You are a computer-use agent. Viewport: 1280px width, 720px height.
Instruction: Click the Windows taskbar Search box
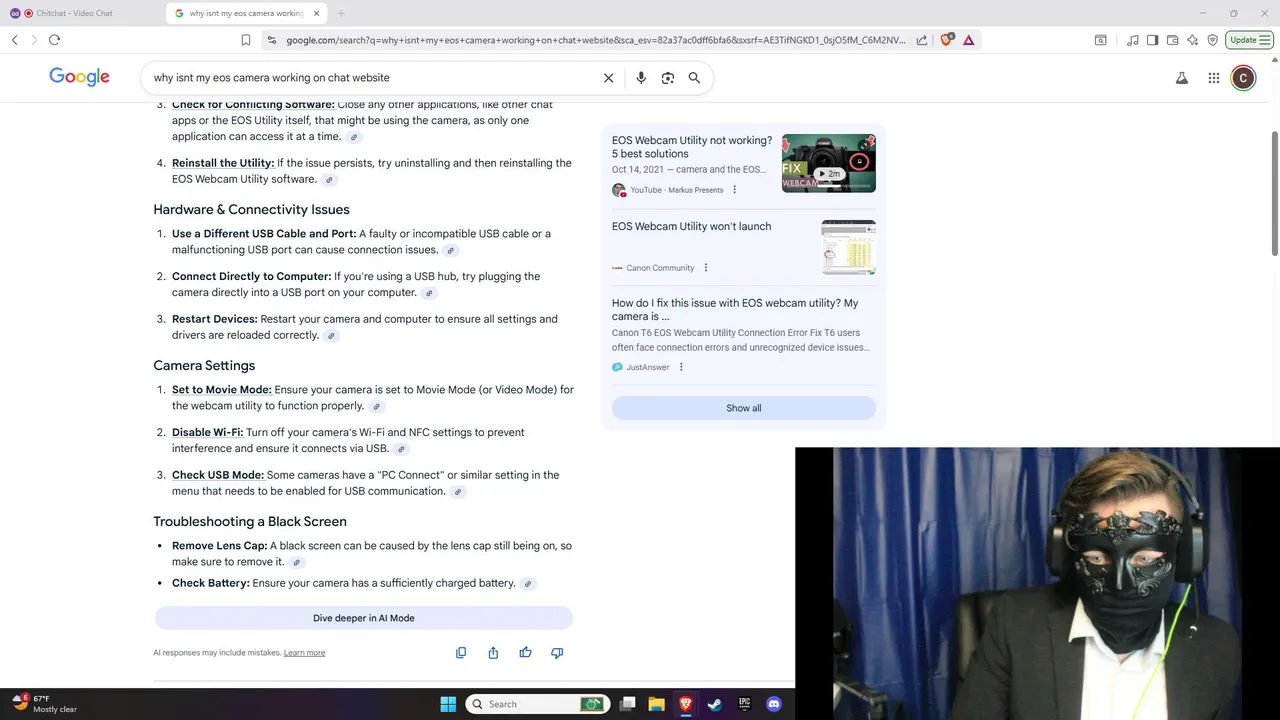538,704
